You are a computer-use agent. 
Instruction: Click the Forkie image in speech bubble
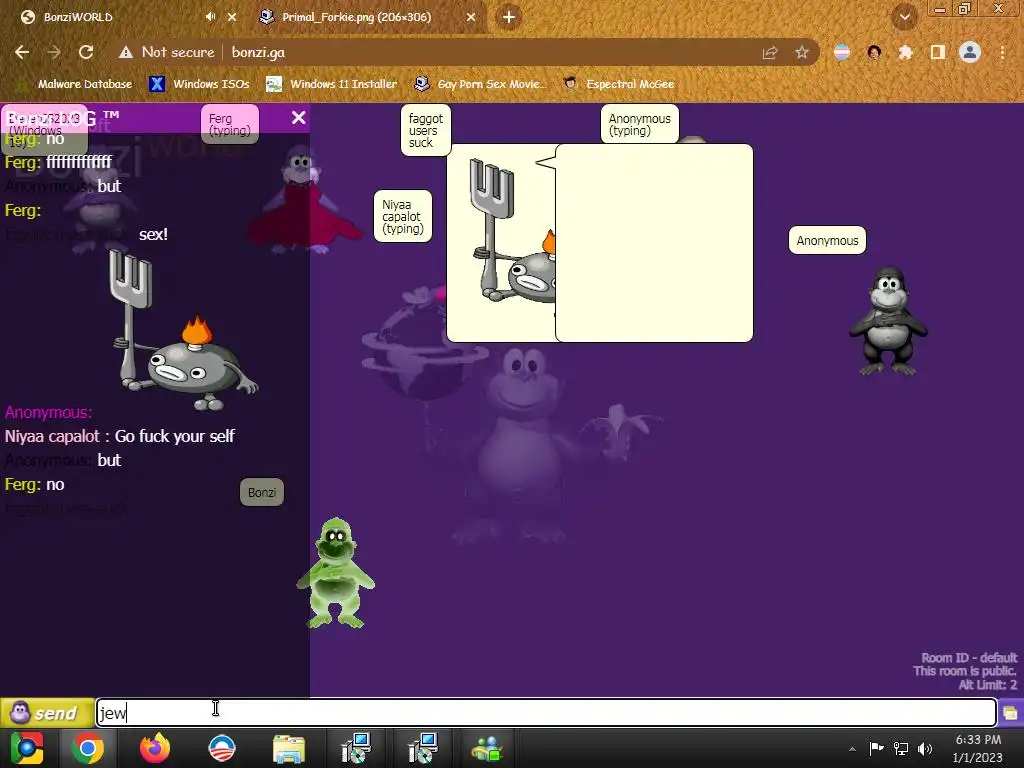coord(513,232)
